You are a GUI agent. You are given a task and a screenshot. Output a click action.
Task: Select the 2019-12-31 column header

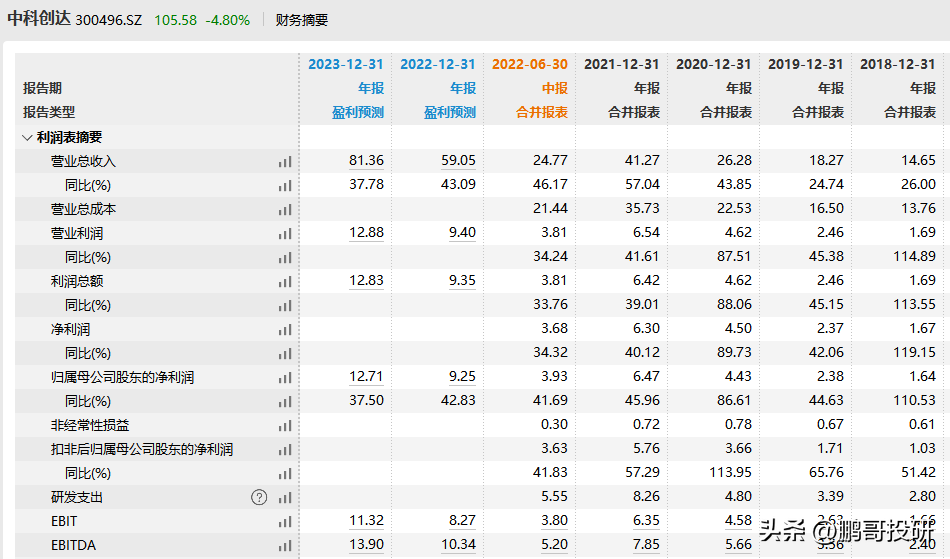pyautogui.click(x=806, y=64)
